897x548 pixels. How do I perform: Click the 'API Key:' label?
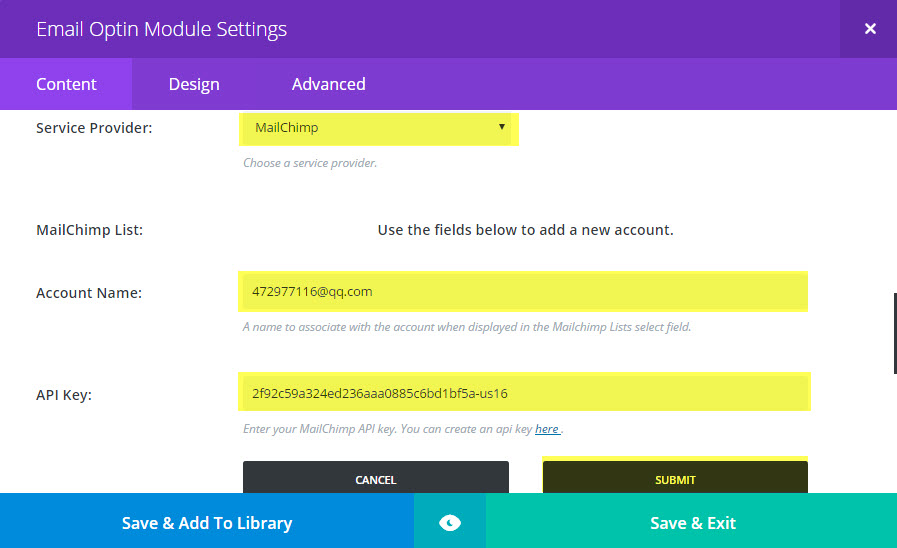63,395
